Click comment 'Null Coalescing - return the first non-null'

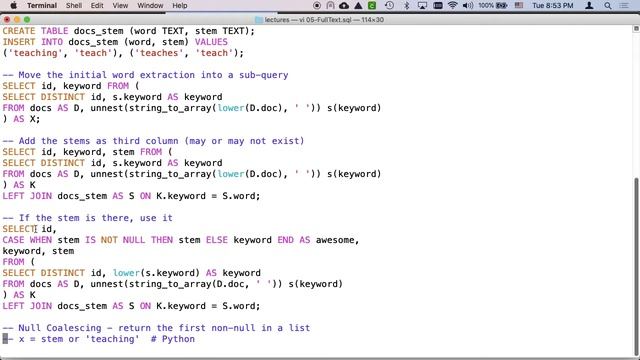click(x=156, y=328)
